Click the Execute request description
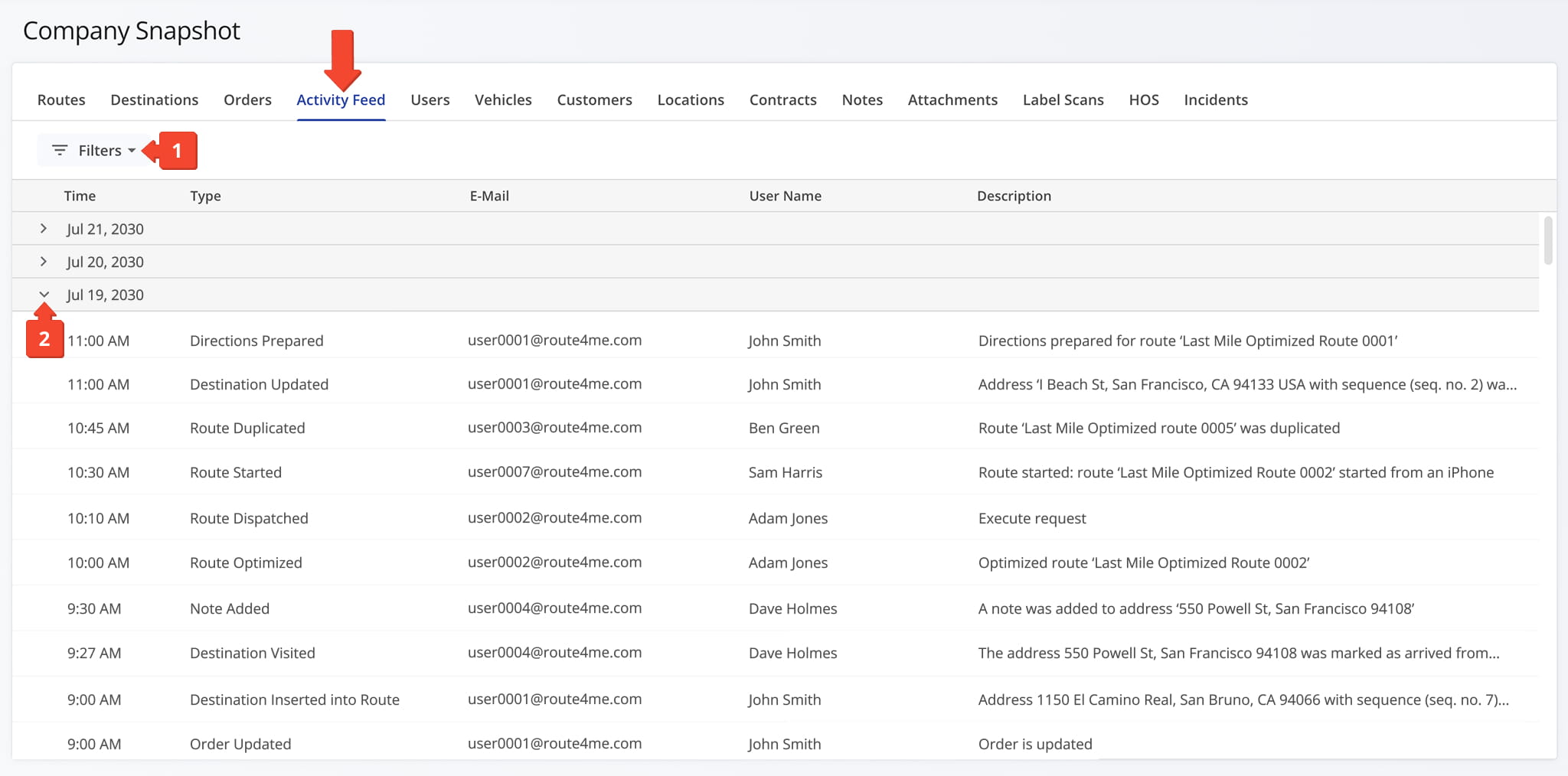The image size is (1568, 776). point(1032,518)
